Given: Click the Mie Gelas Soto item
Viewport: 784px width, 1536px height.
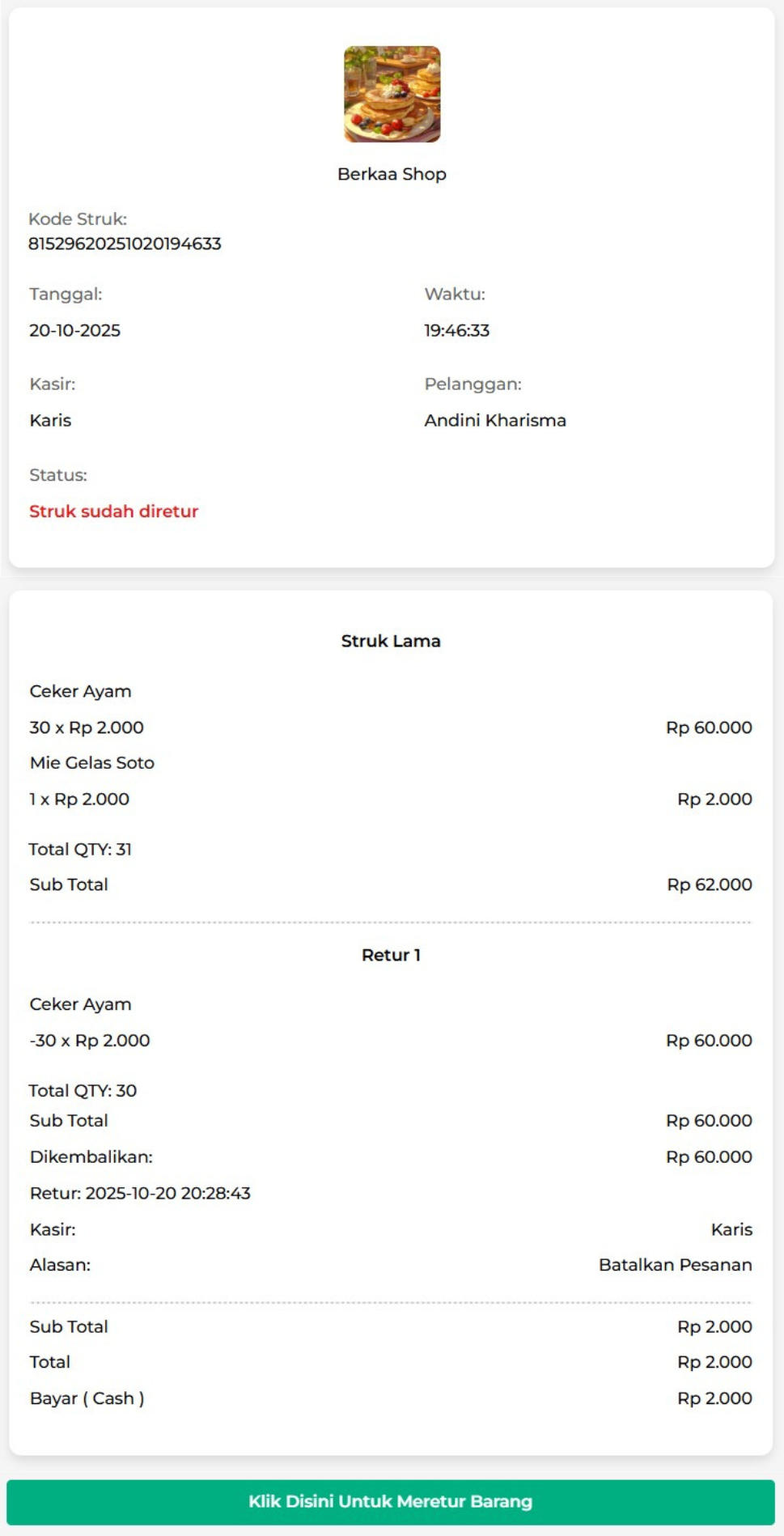Looking at the screenshot, I should point(91,762).
